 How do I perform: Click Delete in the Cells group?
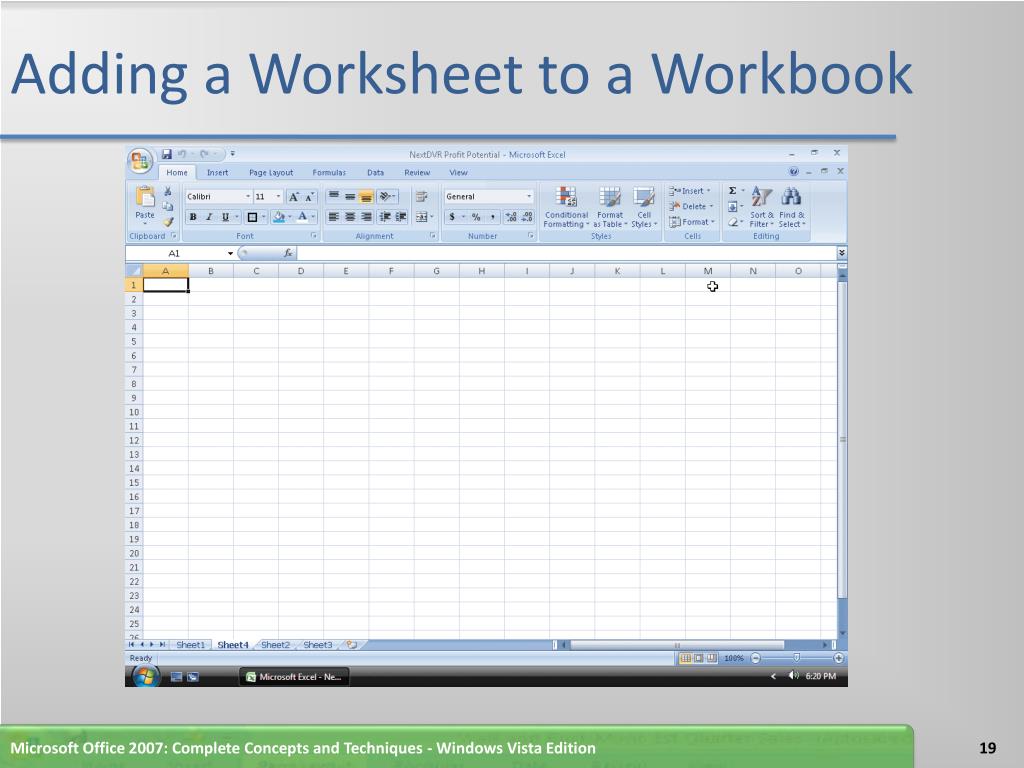click(x=691, y=206)
